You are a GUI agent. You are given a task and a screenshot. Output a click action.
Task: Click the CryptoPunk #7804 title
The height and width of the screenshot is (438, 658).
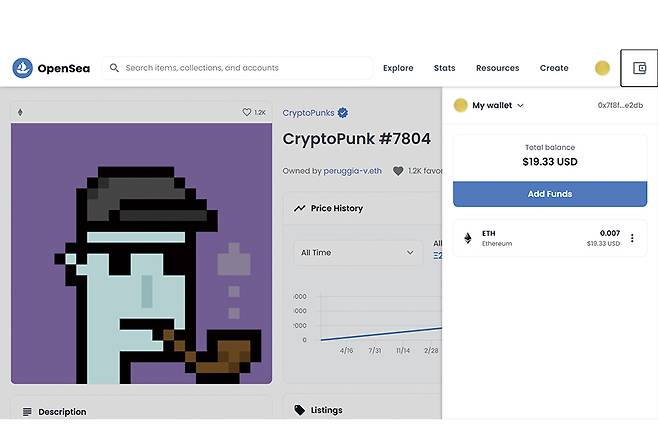(357, 139)
